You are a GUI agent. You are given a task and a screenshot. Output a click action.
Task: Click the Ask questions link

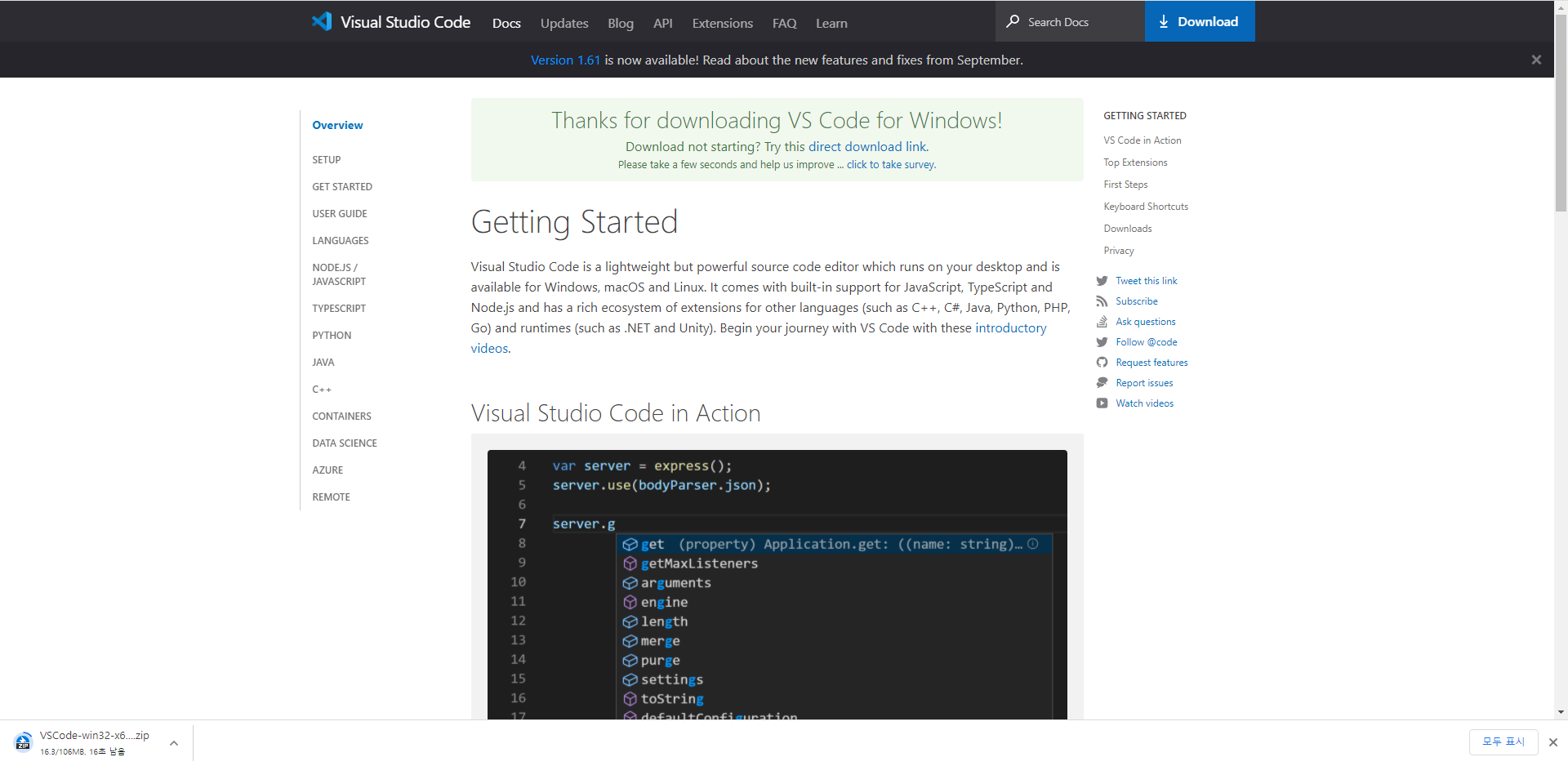point(1146,322)
